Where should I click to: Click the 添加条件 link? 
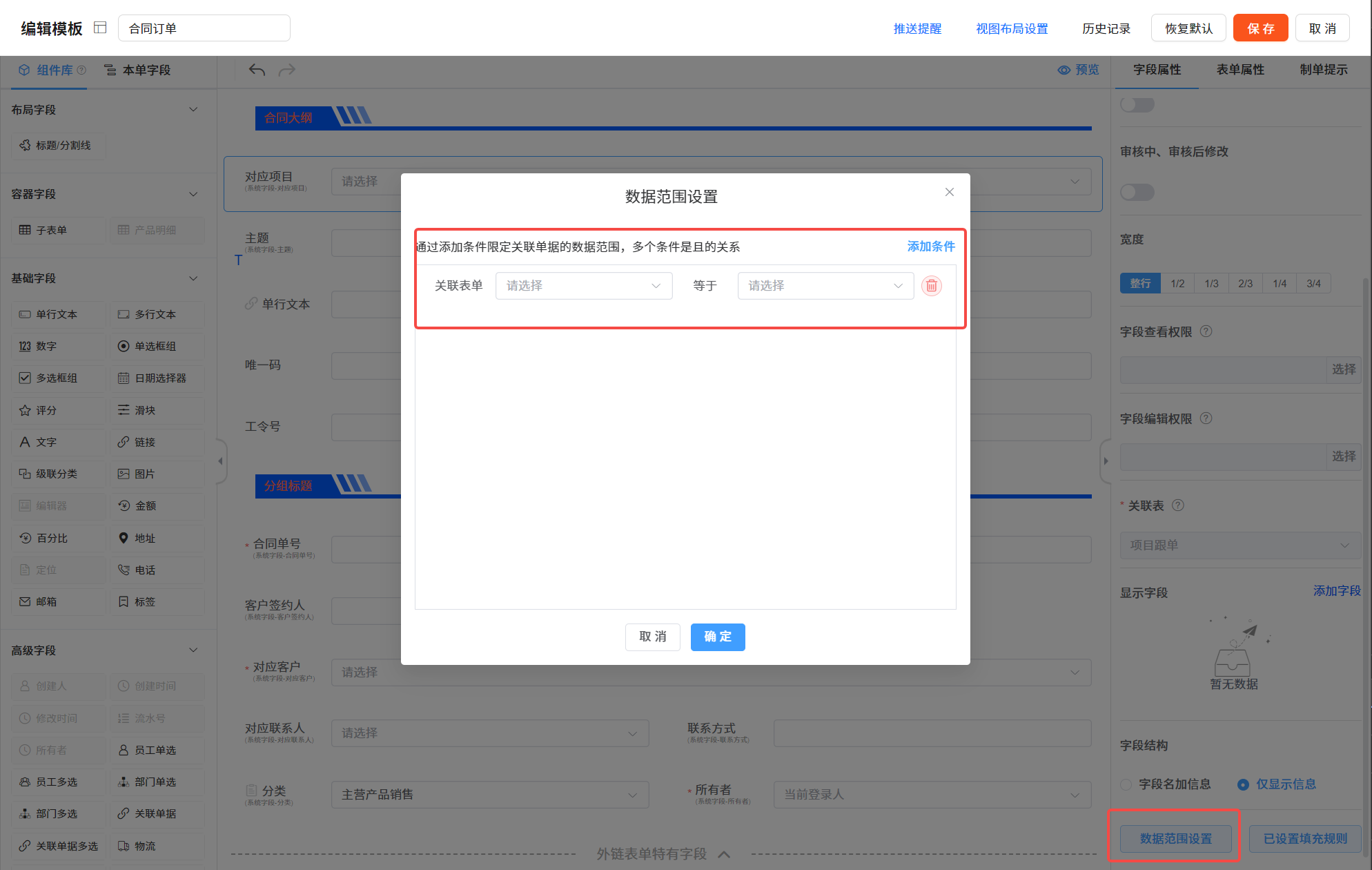pos(930,246)
